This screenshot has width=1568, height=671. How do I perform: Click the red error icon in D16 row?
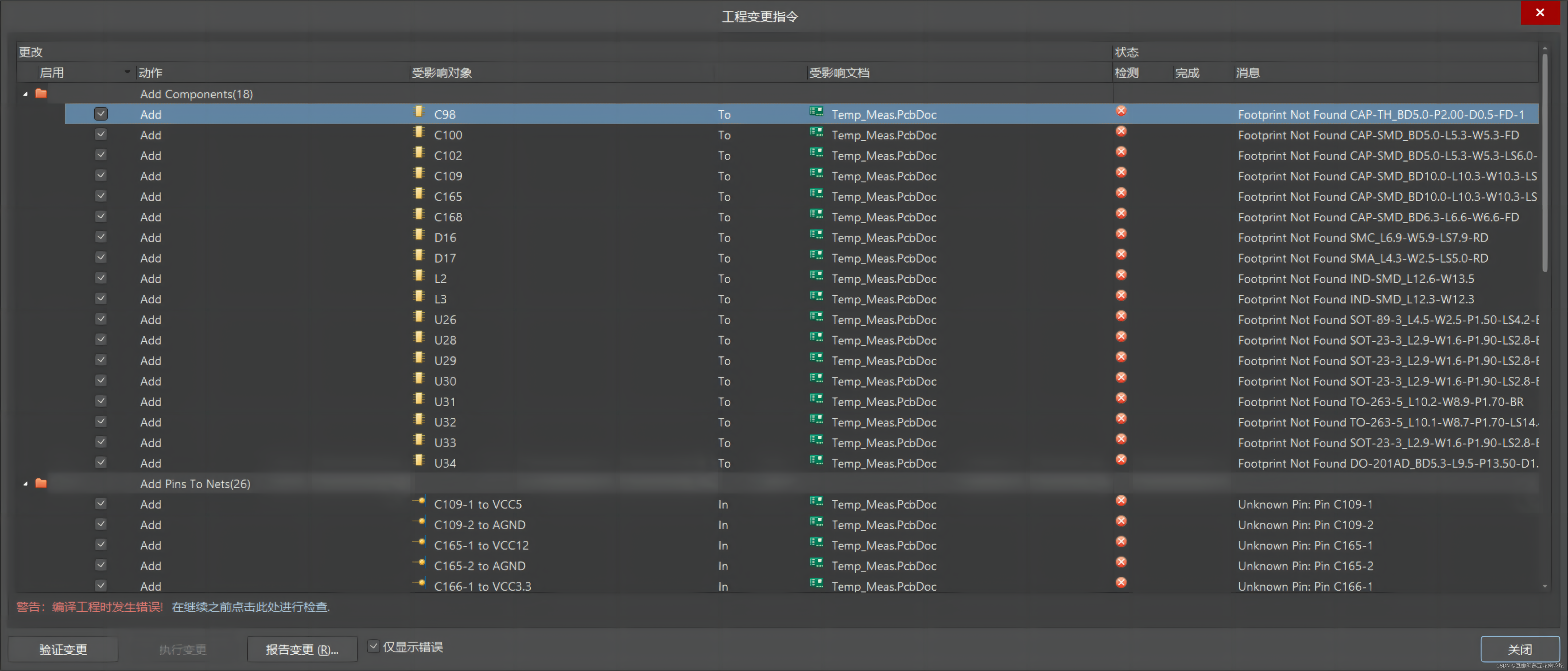point(1121,234)
